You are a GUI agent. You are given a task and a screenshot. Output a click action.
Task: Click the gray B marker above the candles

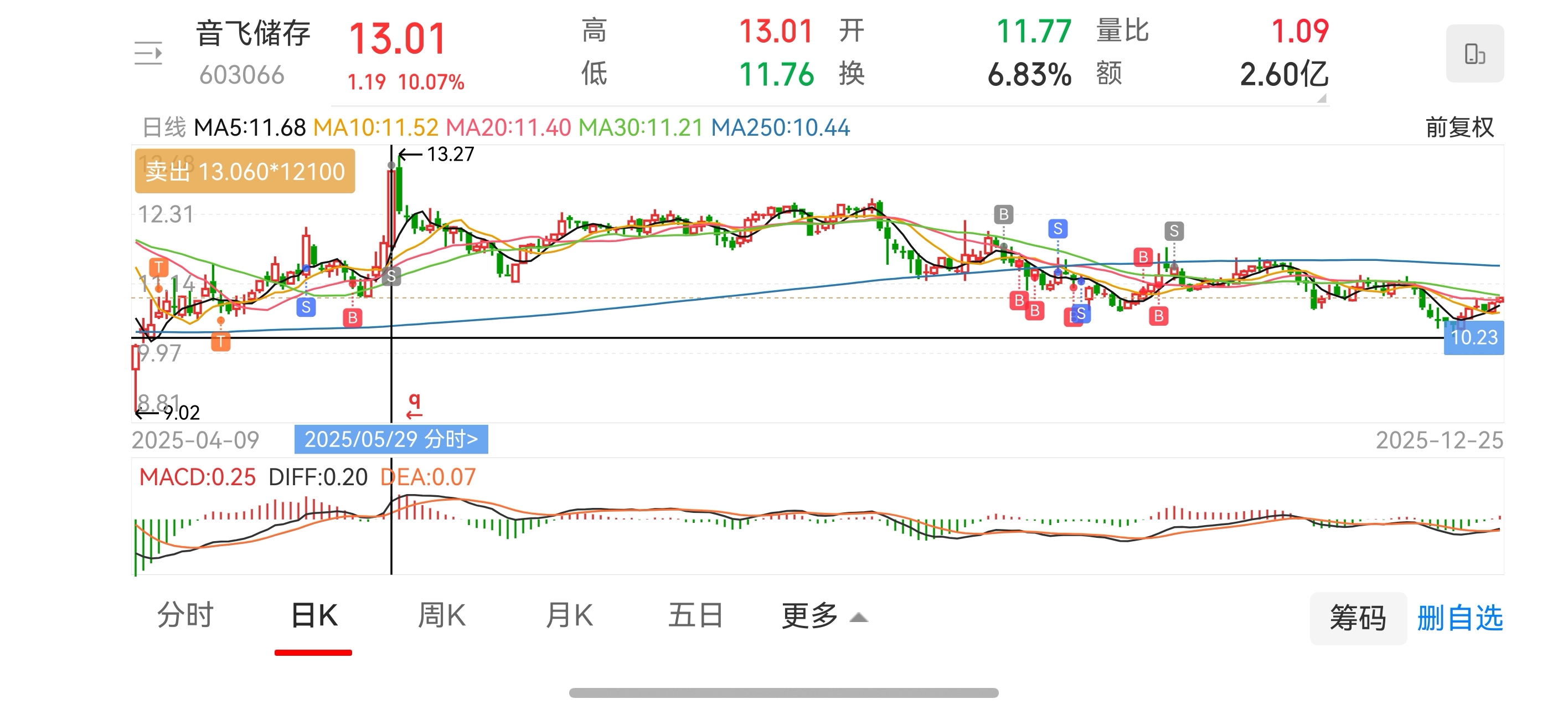[x=1003, y=214]
